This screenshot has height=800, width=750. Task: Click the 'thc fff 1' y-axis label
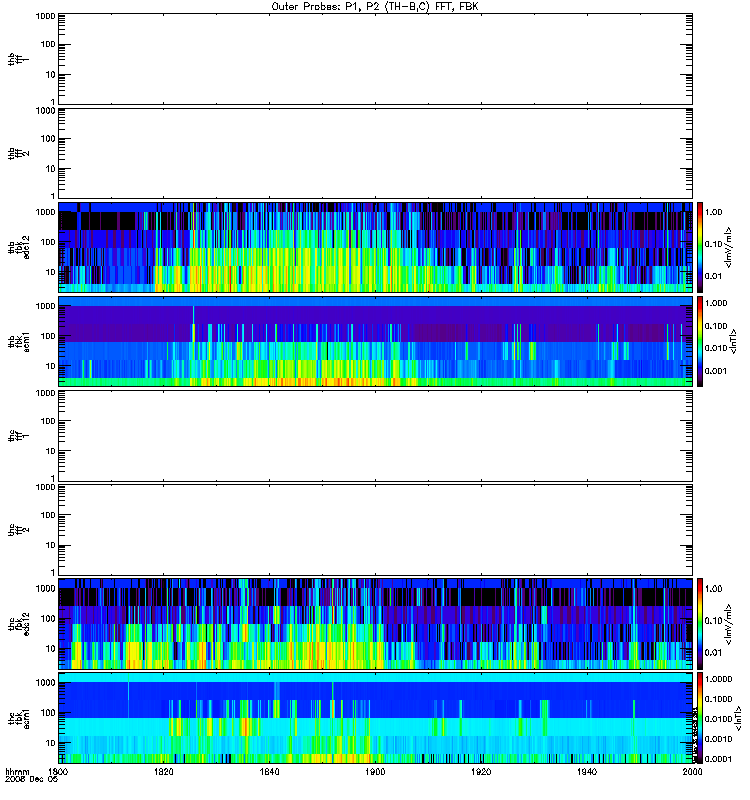tap(19, 436)
